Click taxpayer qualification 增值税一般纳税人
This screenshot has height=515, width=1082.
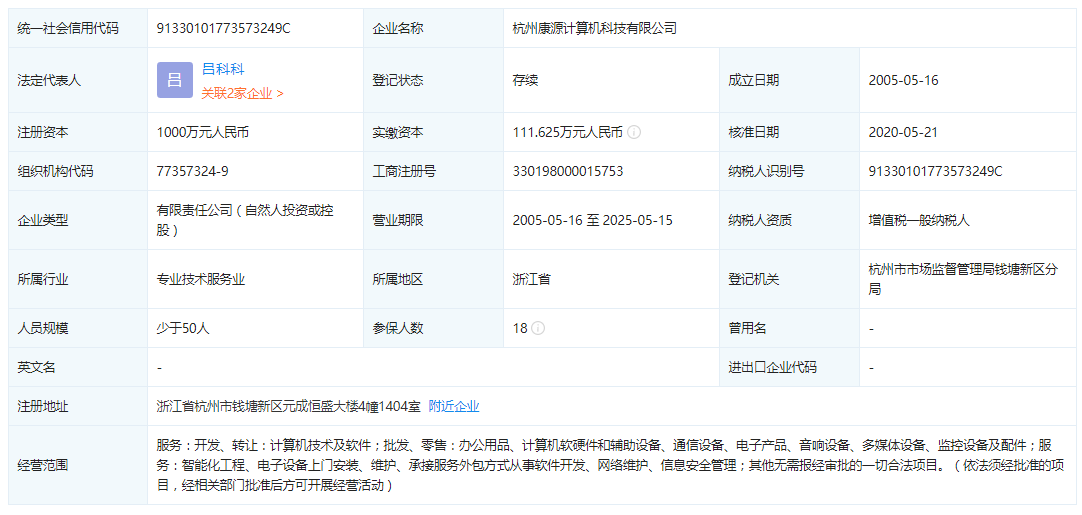coord(919,220)
